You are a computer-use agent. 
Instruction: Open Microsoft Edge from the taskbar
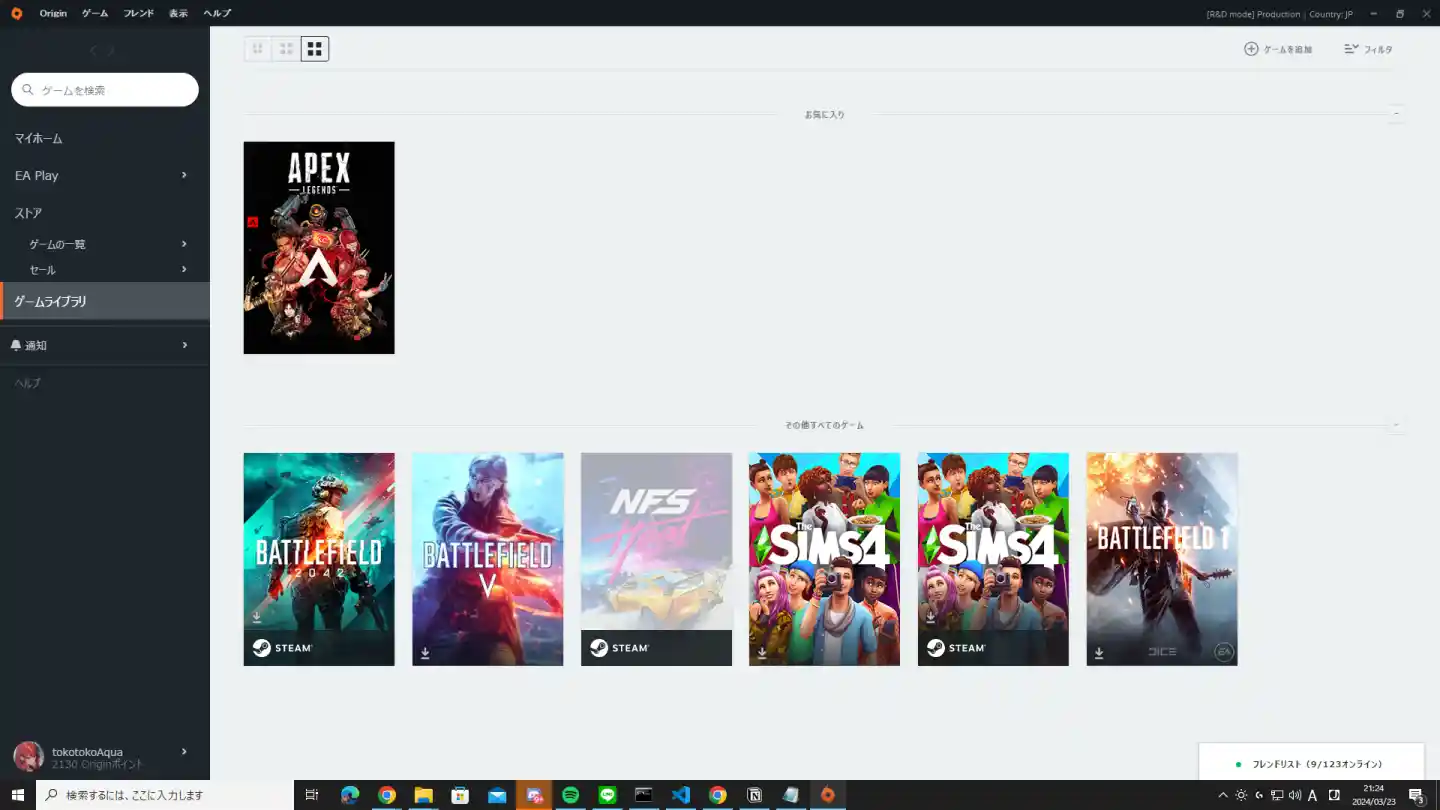pyautogui.click(x=349, y=795)
